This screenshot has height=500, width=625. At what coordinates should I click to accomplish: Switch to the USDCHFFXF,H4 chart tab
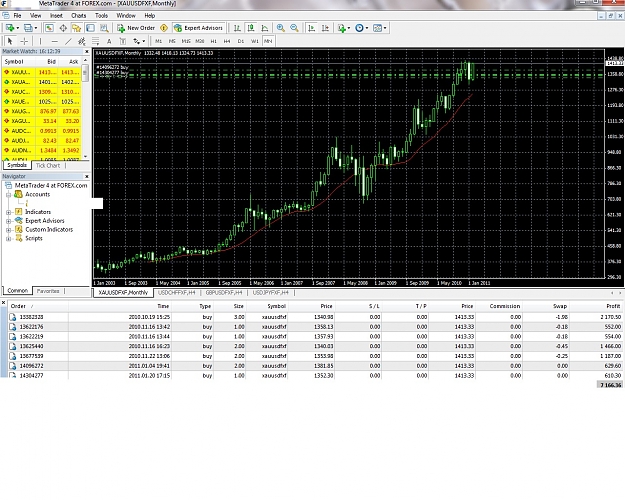click(177, 293)
